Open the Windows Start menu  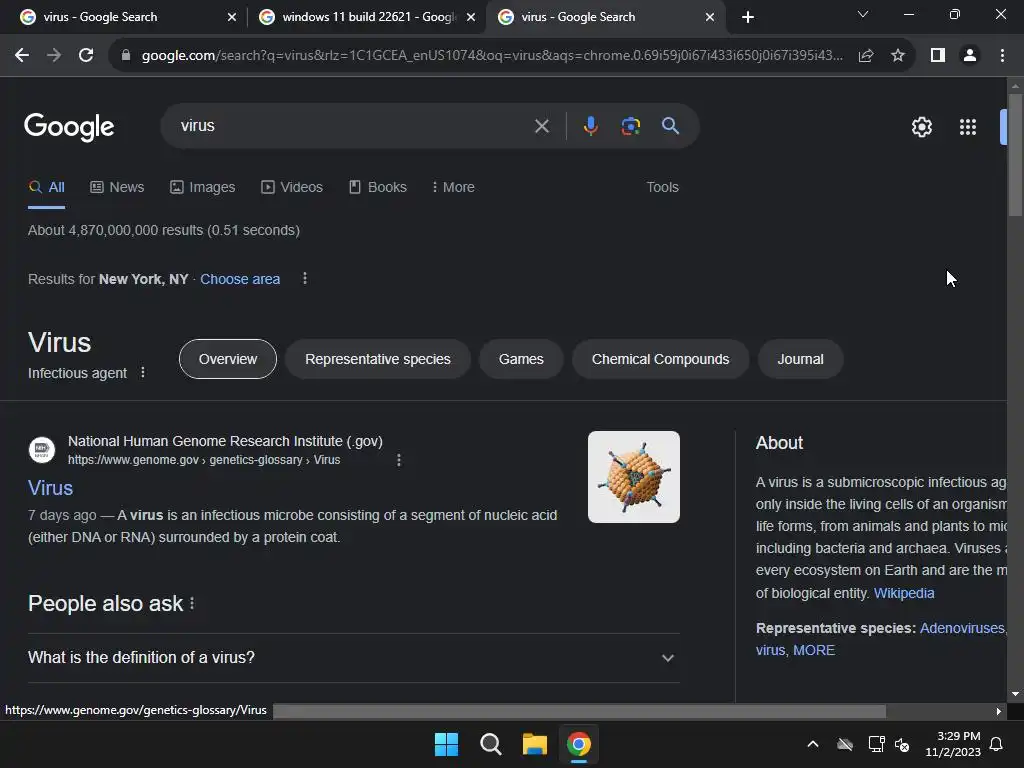(447, 744)
